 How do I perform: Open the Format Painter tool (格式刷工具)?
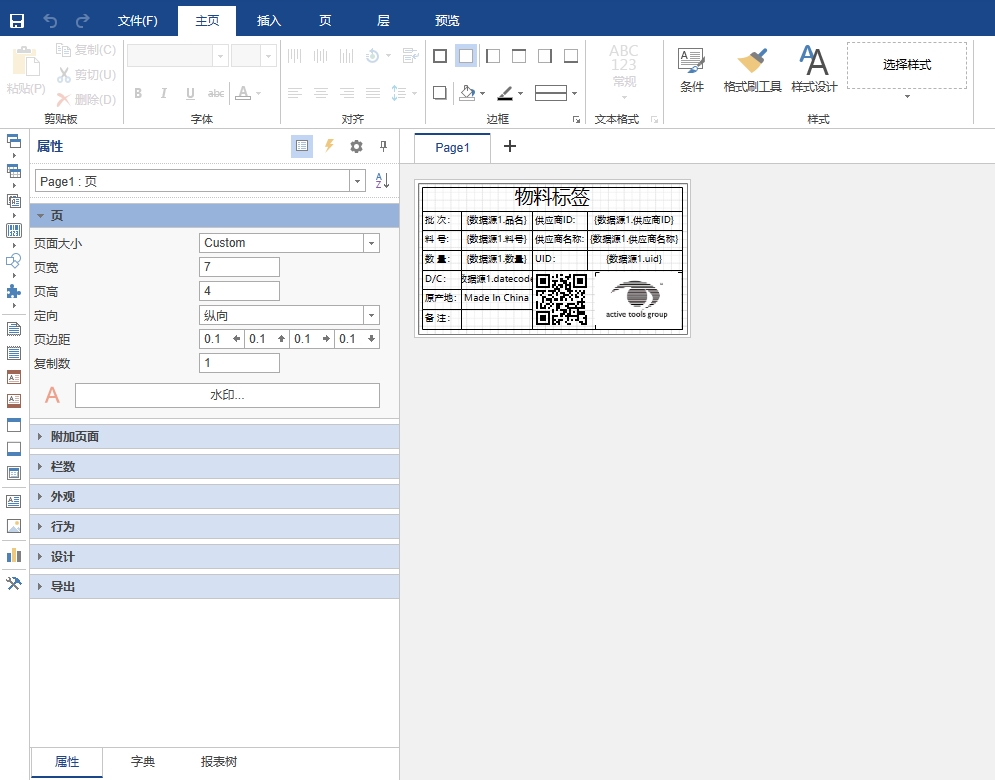pos(752,69)
